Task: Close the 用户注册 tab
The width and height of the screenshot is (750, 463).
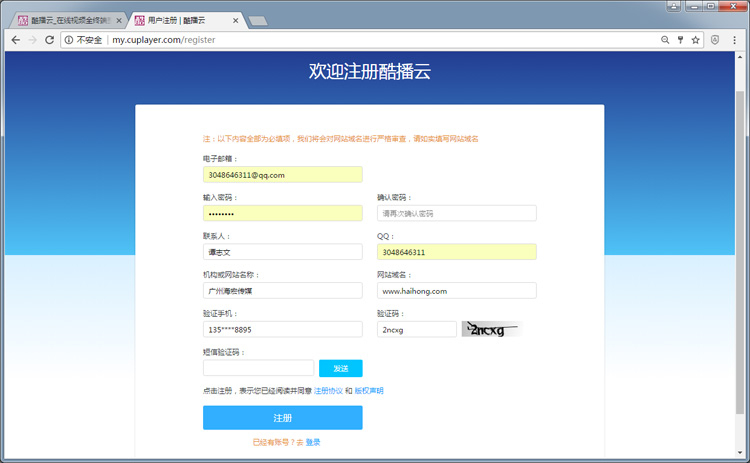Action: click(235, 19)
